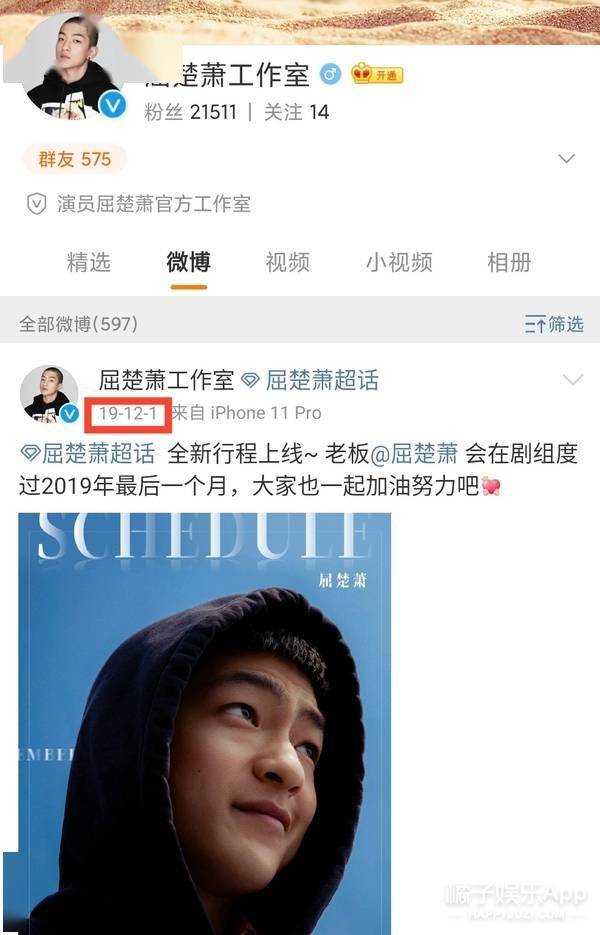Image resolution: width=600 pixels, height=935 pixels.
Task: Open the 屈楚萧超话 link in post text
Action: [x=88, y=454]
